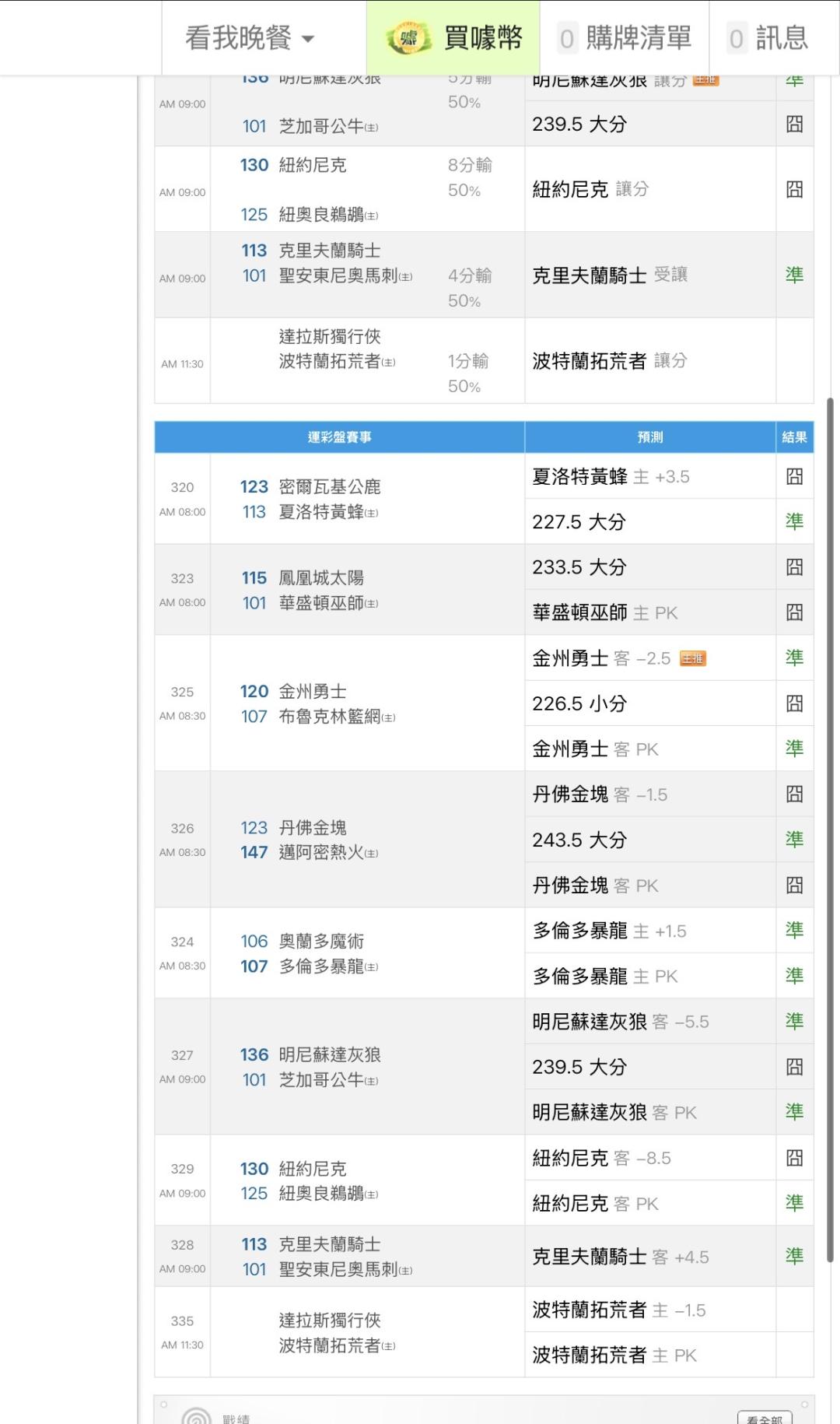Click the 結果 column header

(x=795, y=437)
